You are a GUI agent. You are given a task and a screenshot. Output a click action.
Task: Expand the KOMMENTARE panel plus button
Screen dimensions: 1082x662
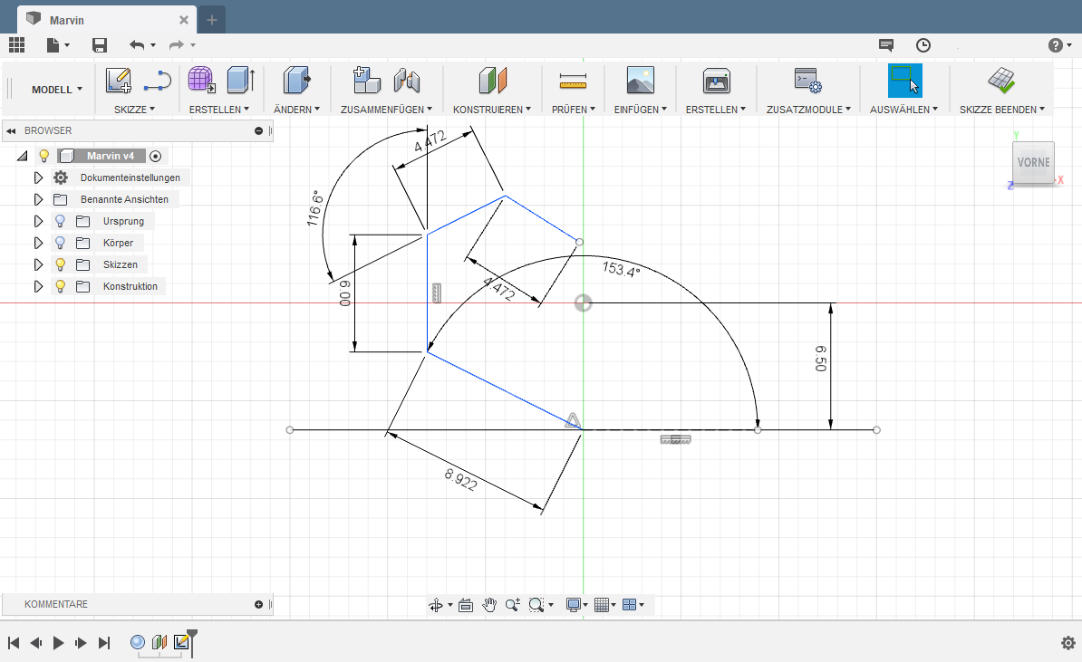coord(259,605)
